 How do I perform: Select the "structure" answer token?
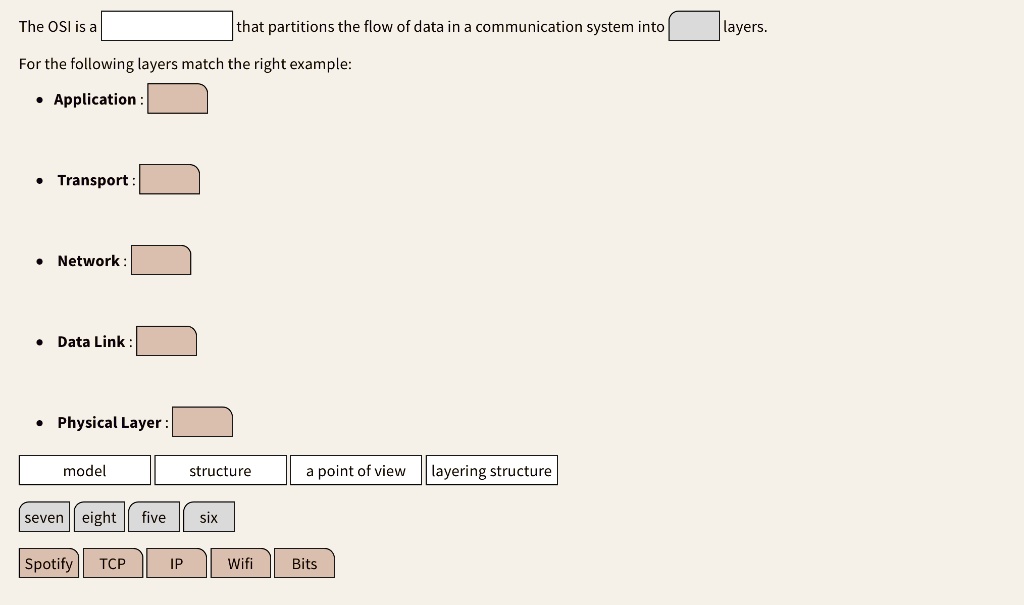(x=220, y=470)
